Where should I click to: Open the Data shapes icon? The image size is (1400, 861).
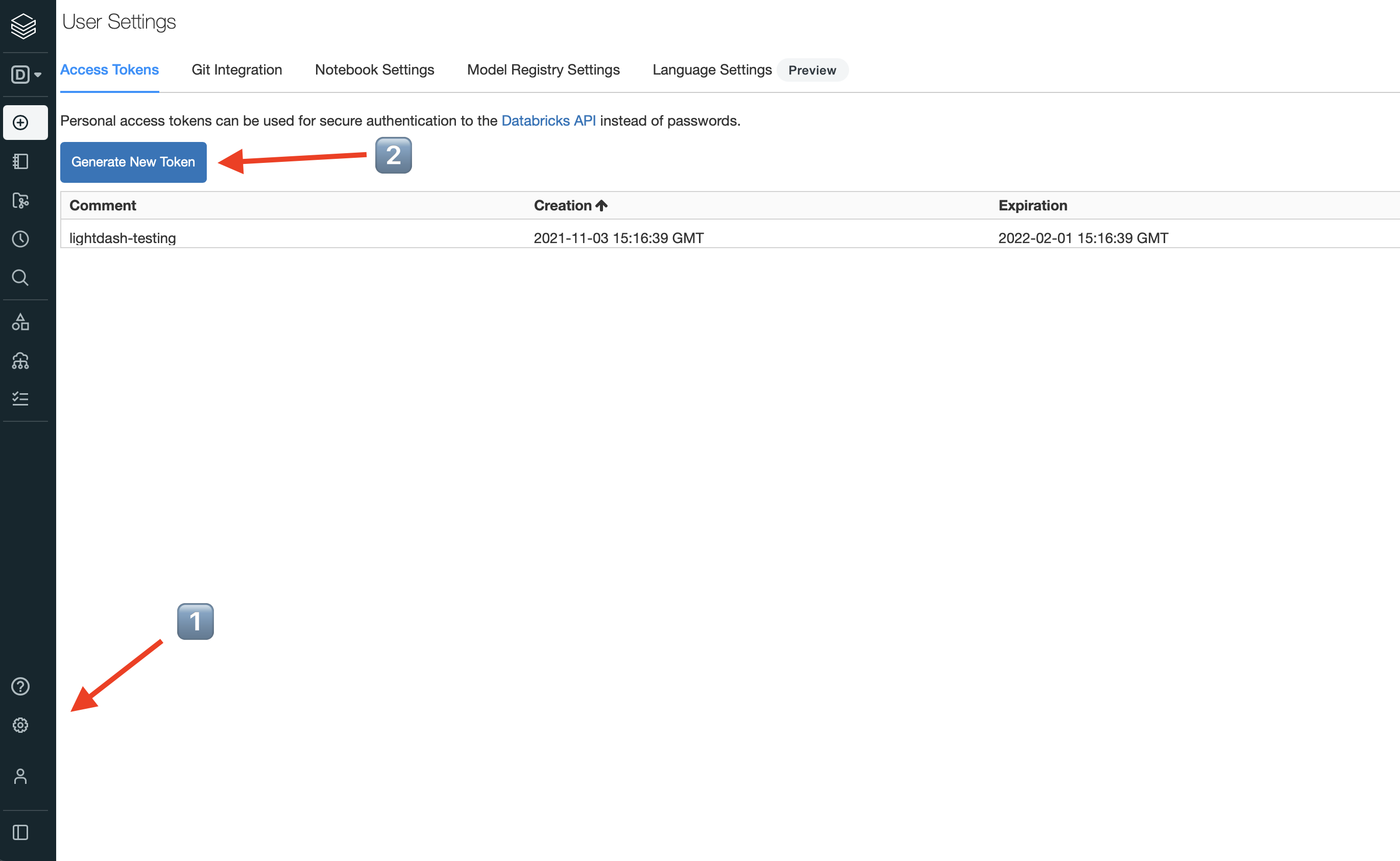click(x=21, y=322)
